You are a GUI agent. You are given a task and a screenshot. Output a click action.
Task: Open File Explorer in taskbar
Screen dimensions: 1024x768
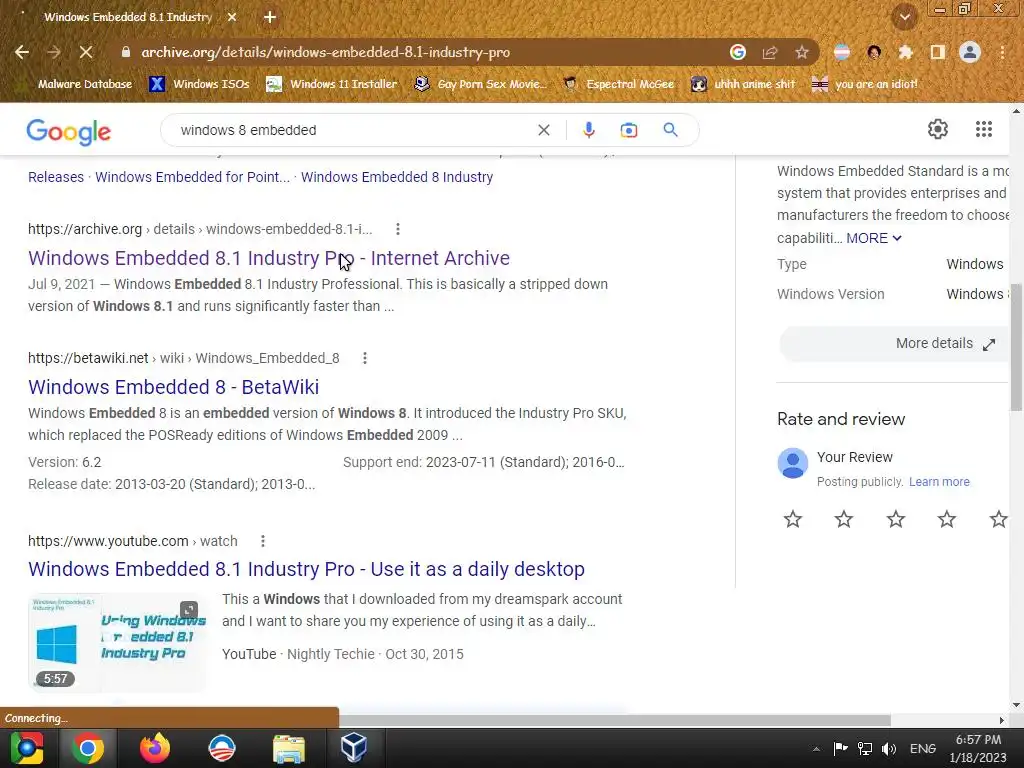(289, 748)
